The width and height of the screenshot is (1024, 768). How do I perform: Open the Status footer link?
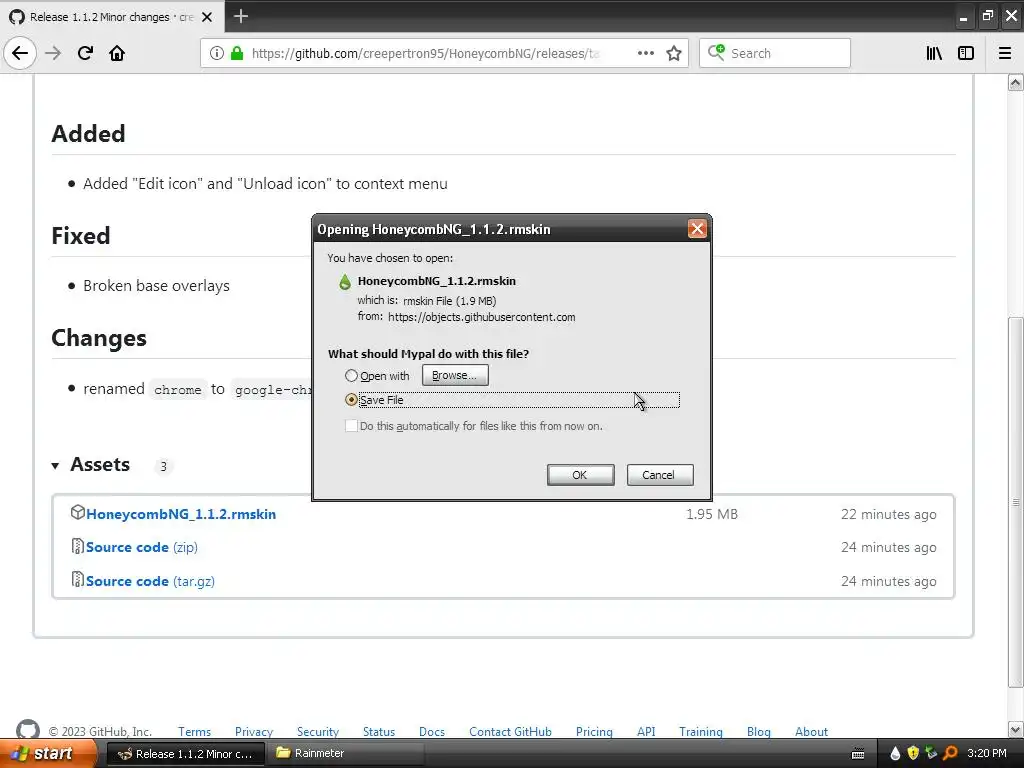pos(379,731)
